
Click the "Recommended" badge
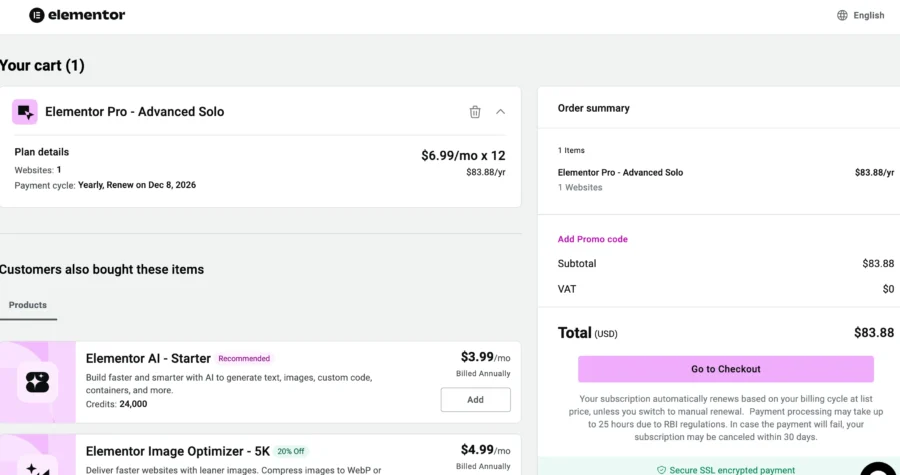tap(244, 359)
